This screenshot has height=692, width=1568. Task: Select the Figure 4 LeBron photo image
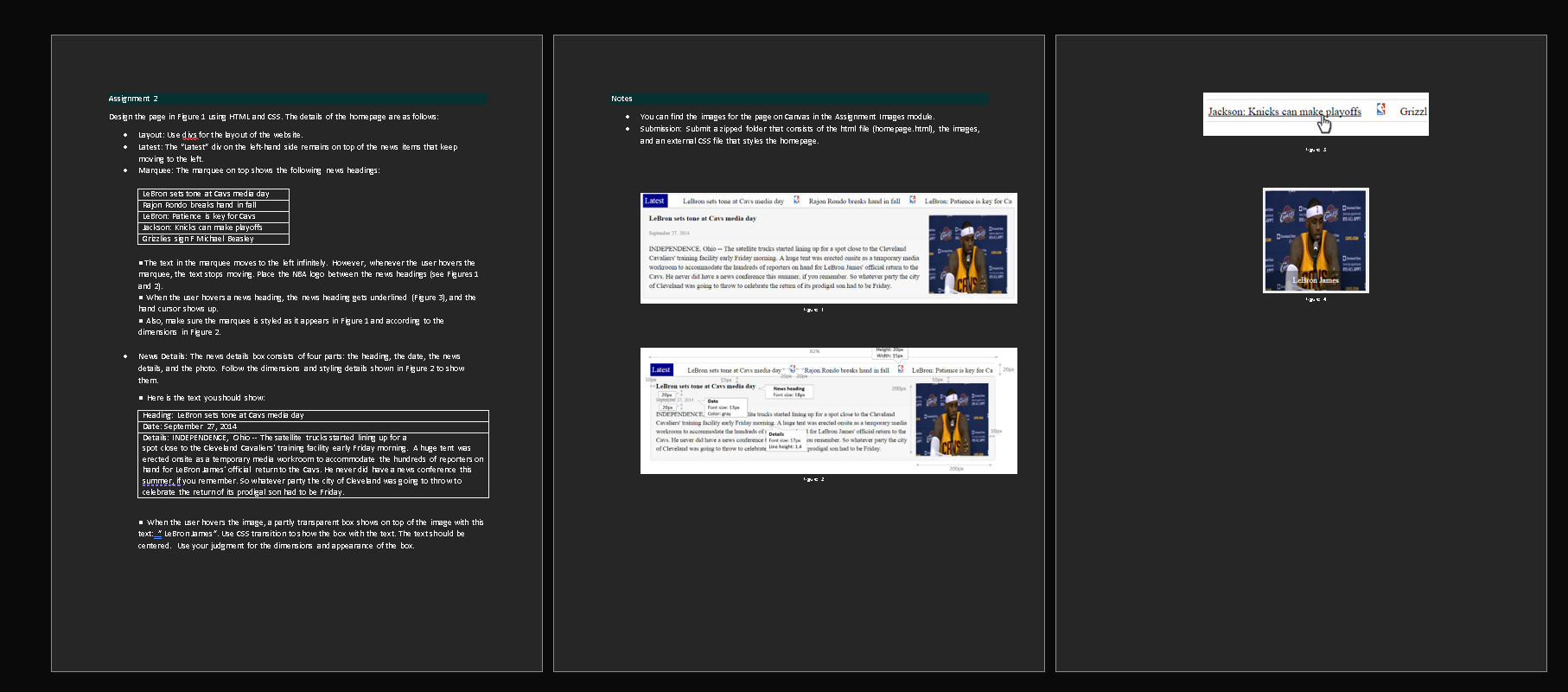[1316, 240]
